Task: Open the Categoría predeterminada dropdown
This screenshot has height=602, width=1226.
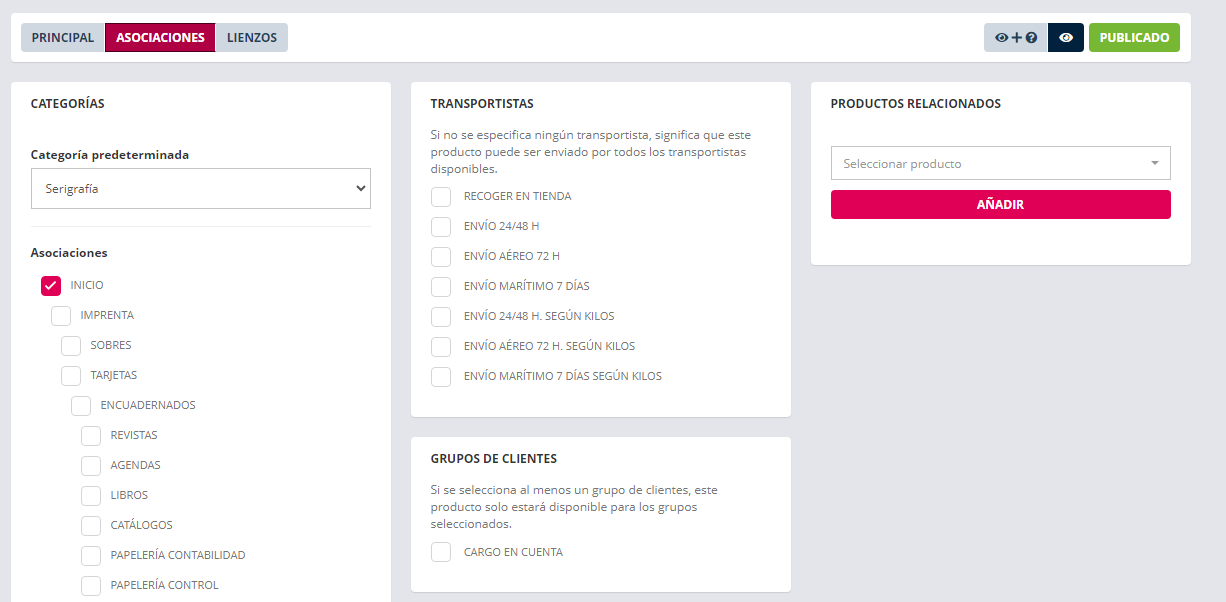Action: click(x=201, y=188)
